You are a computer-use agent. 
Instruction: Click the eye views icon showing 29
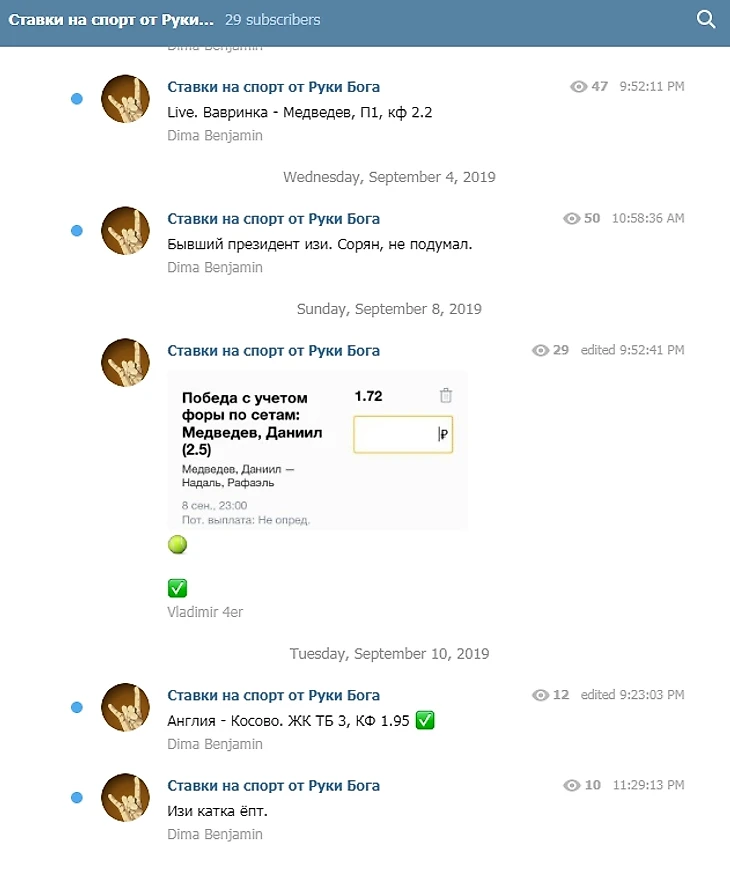coord(540,351)
